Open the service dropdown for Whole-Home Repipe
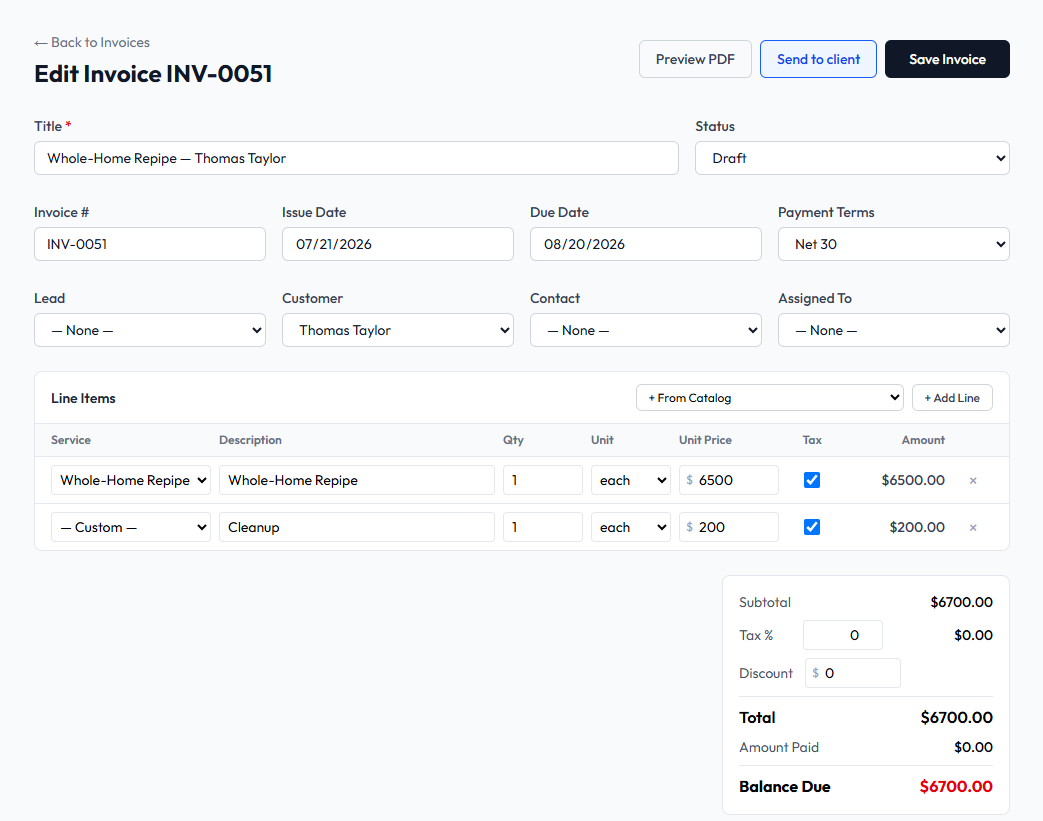 pyautogui.click(x=131, y=480)
